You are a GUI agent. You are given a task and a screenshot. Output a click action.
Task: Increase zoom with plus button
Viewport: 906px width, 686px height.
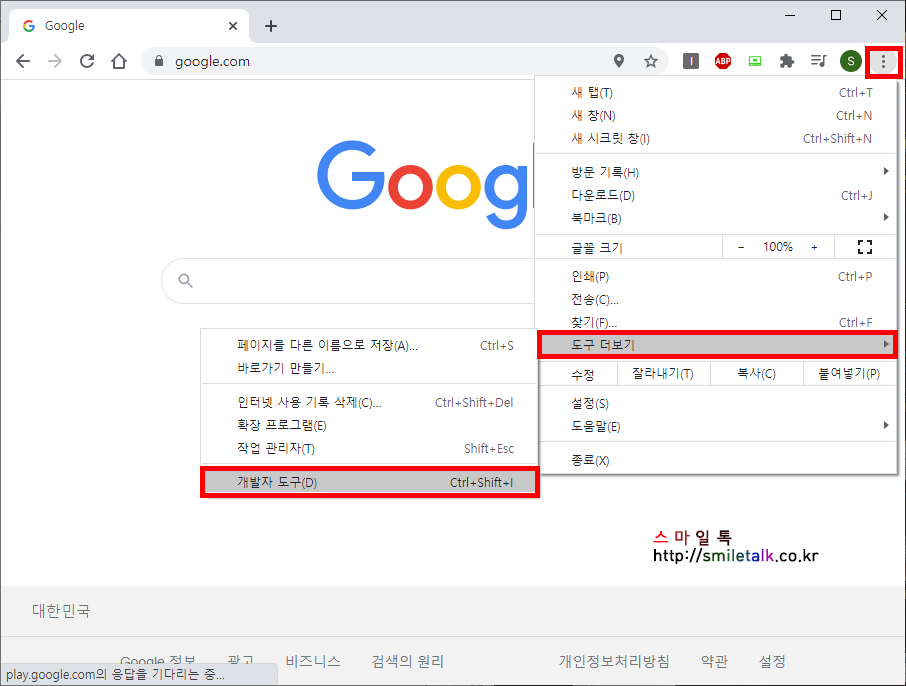(814, 247)
